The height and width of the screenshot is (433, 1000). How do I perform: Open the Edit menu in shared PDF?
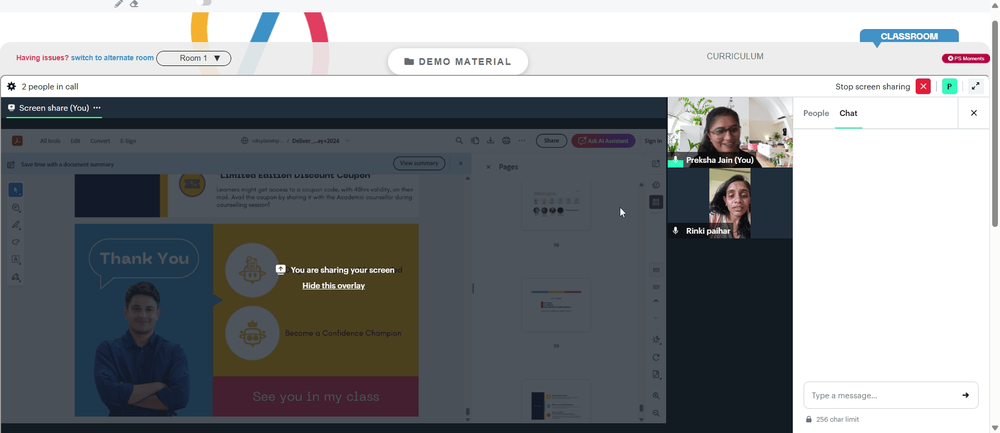(x=75, y=141)
